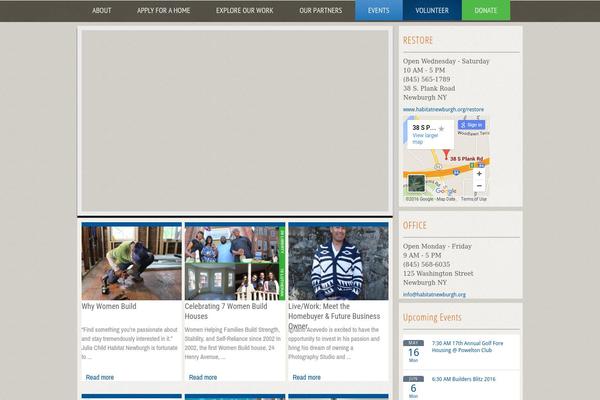Click June 6 calendar date badge
The image size is (600, 400).
point(413,387)
